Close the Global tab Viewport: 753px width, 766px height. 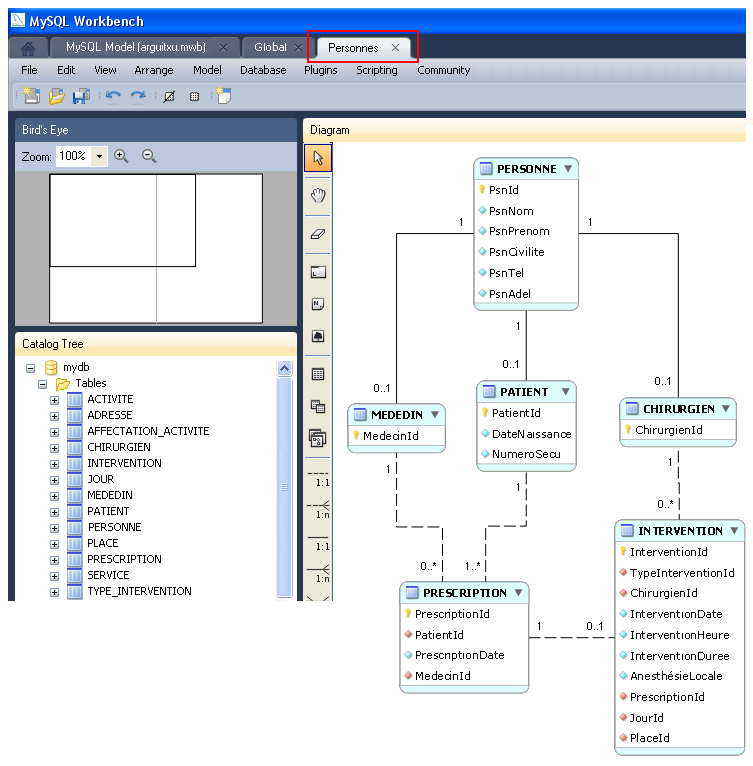click(x=298, y=48)
